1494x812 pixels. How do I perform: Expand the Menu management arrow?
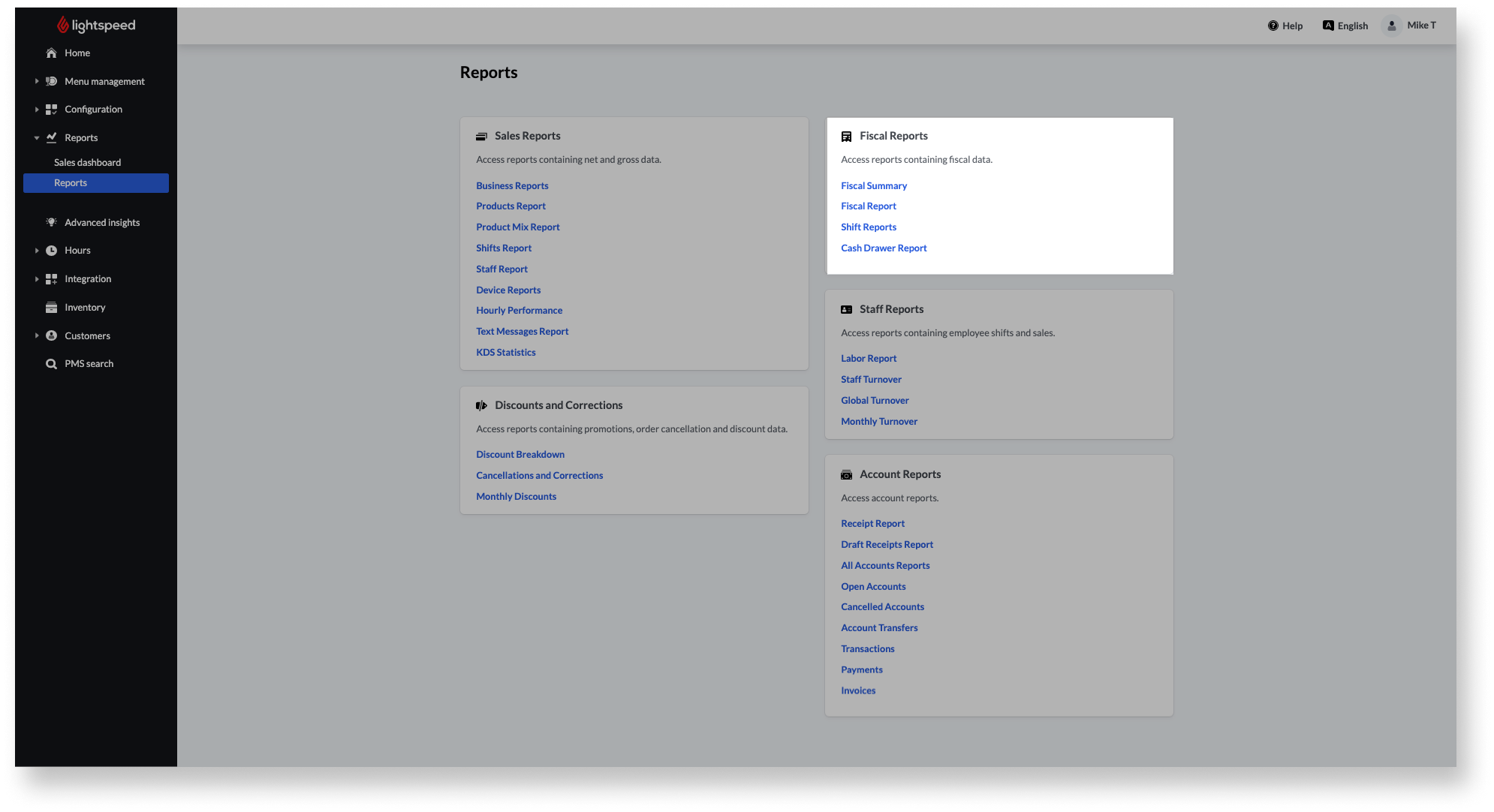(36, 81)
